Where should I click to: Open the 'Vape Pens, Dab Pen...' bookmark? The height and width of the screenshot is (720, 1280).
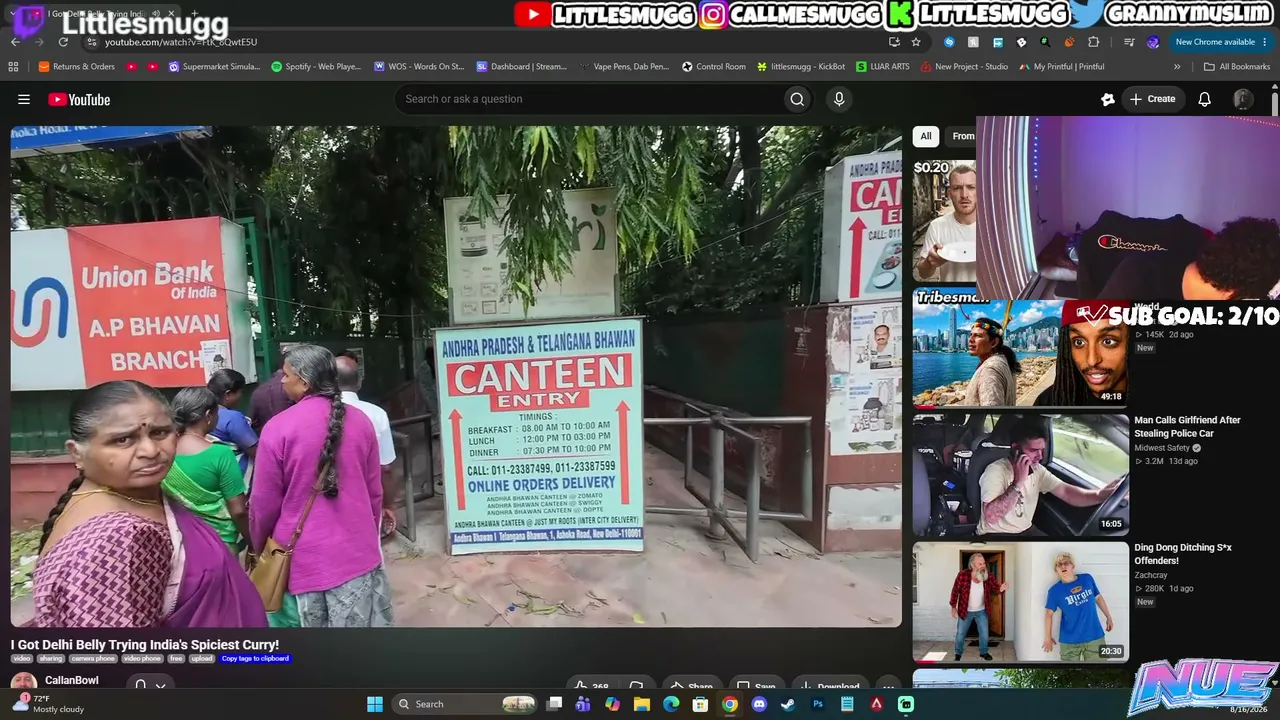coord(625,67)
